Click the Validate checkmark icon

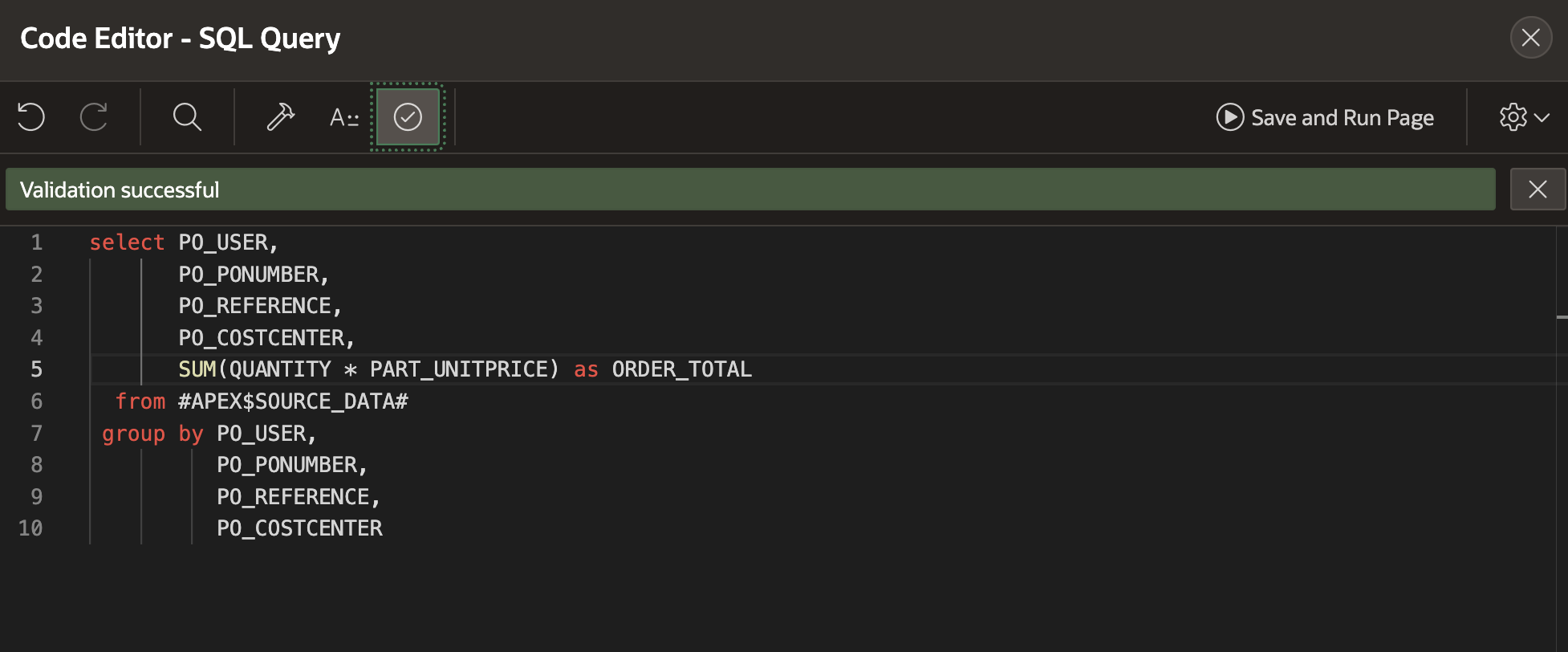(x=408, y=117)
